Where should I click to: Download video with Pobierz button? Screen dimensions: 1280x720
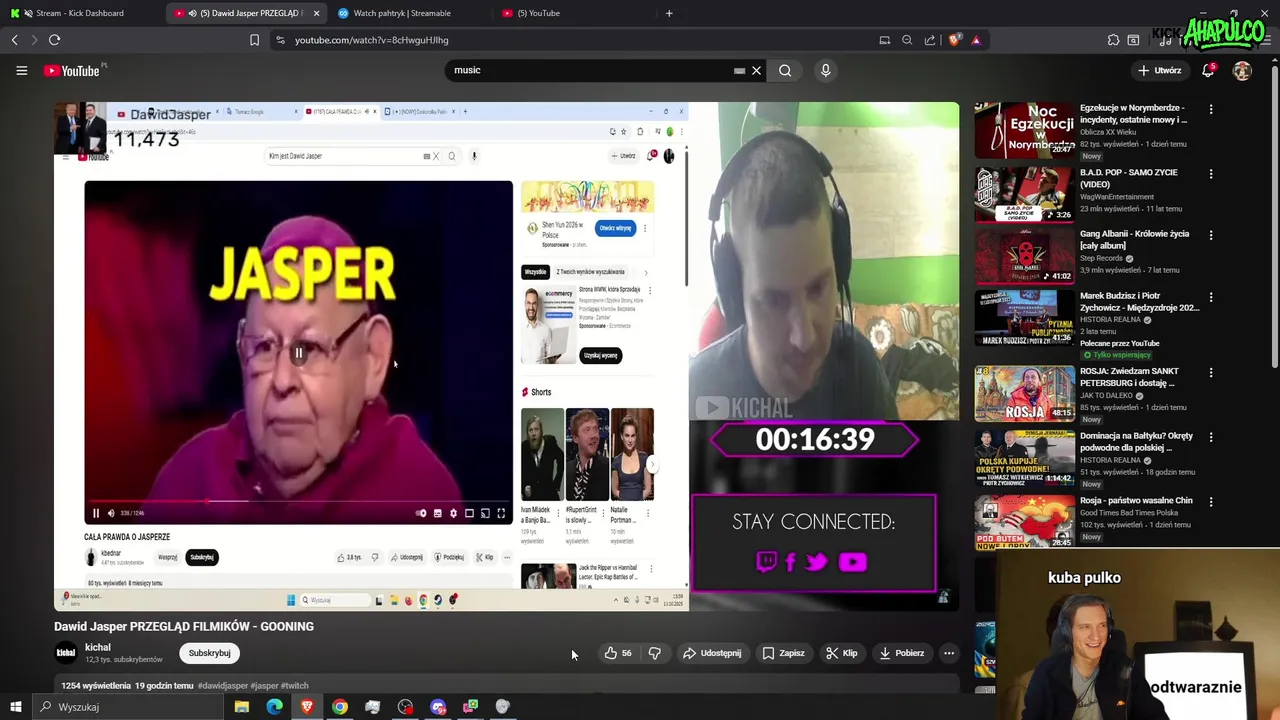tap(901, 653)
